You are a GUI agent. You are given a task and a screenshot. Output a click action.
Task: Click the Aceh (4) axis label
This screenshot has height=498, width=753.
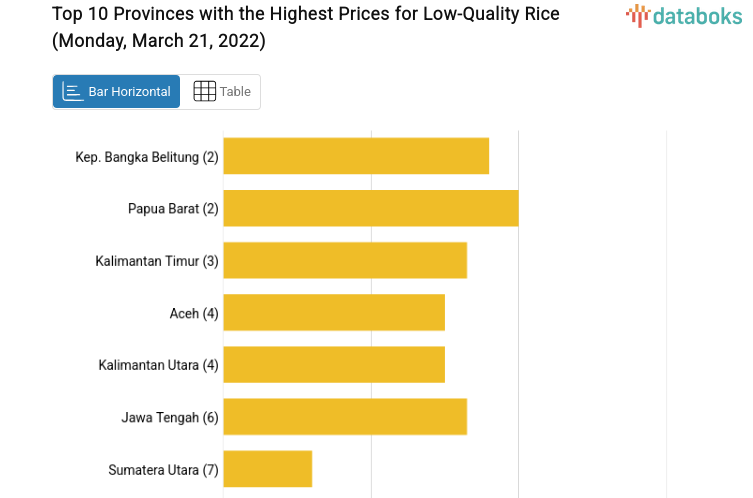[194, 313]
